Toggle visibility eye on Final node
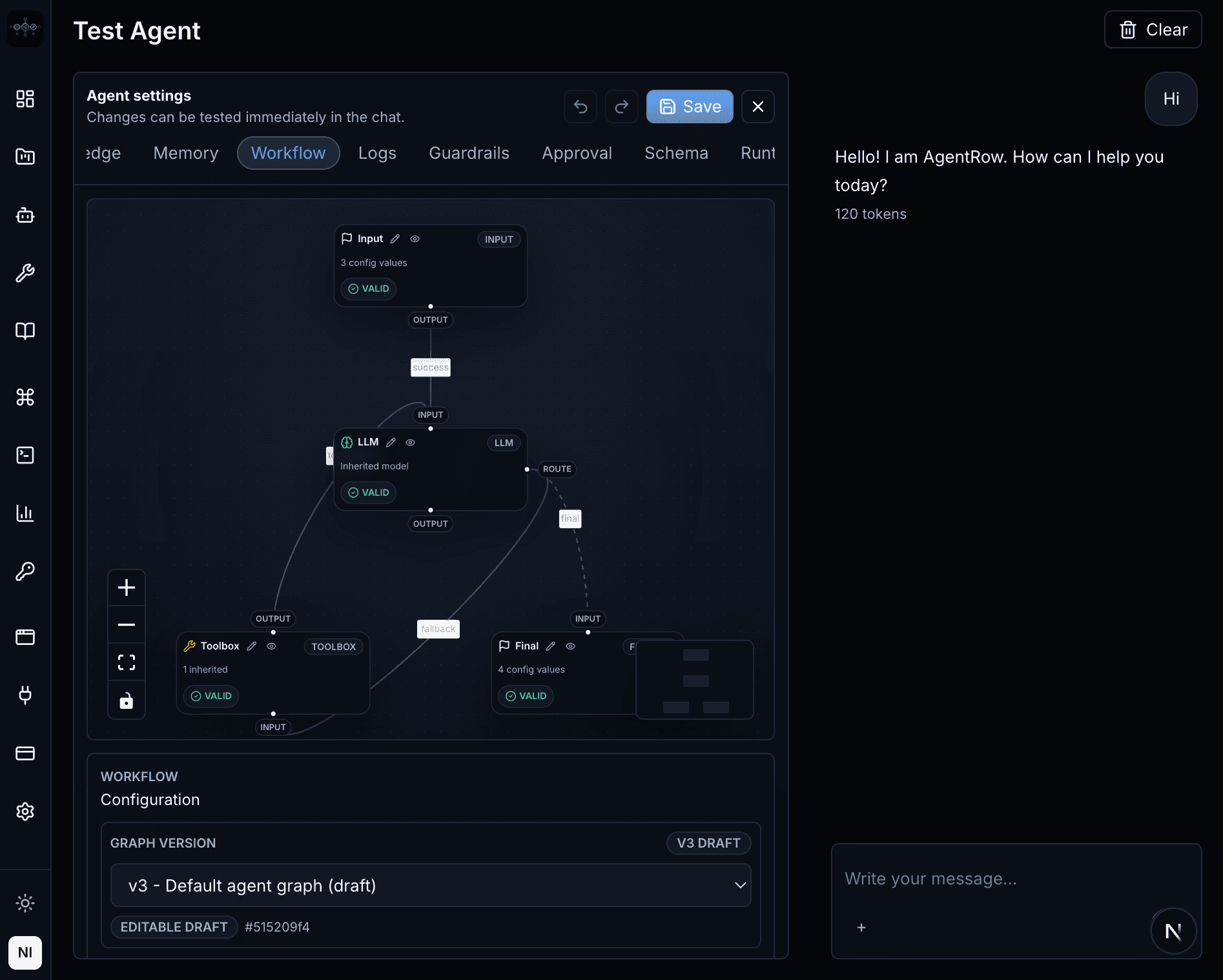Viewport: 1223px width, 980px height. point(571,646)
